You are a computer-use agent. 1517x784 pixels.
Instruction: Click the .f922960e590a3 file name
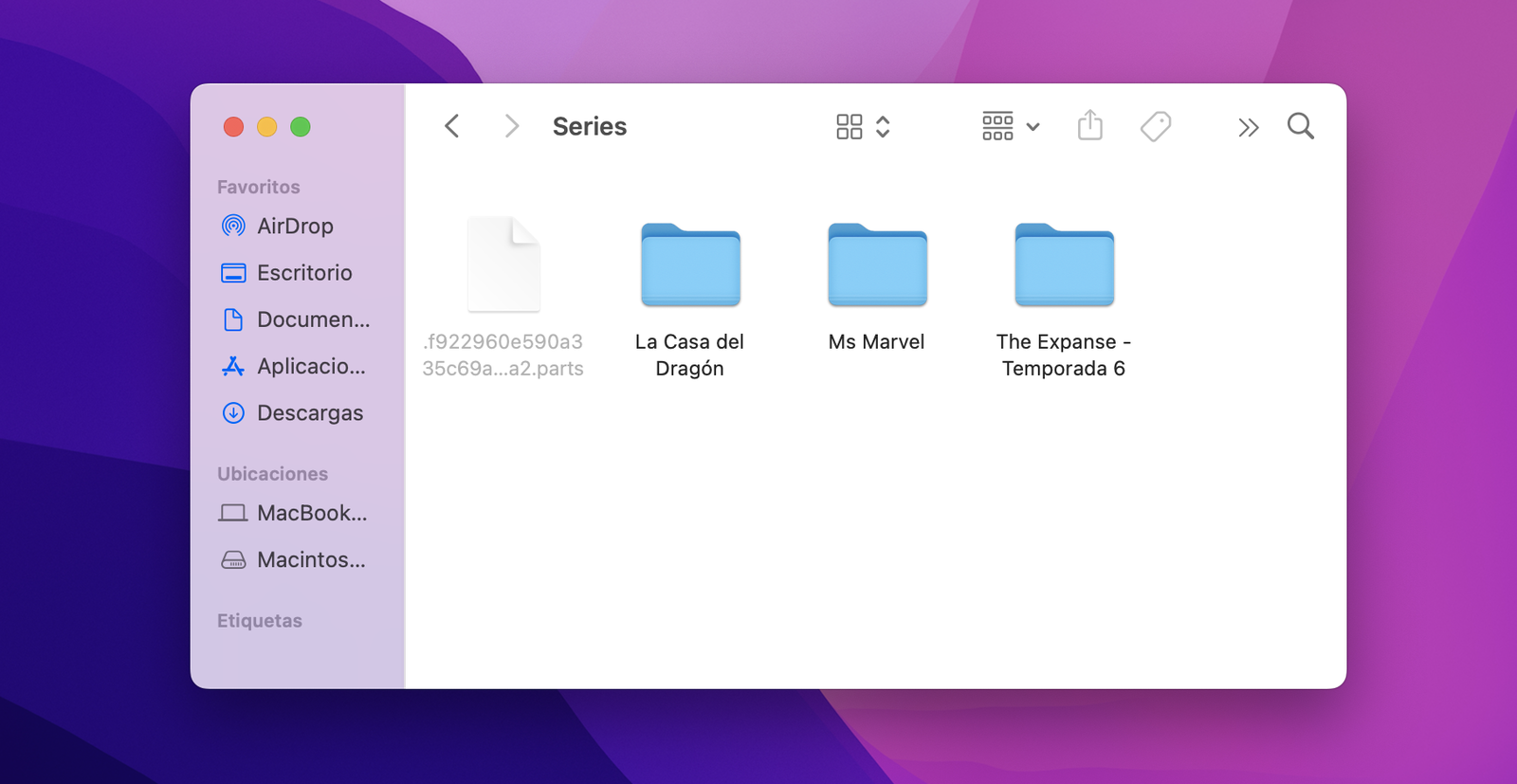click(503, 355)
